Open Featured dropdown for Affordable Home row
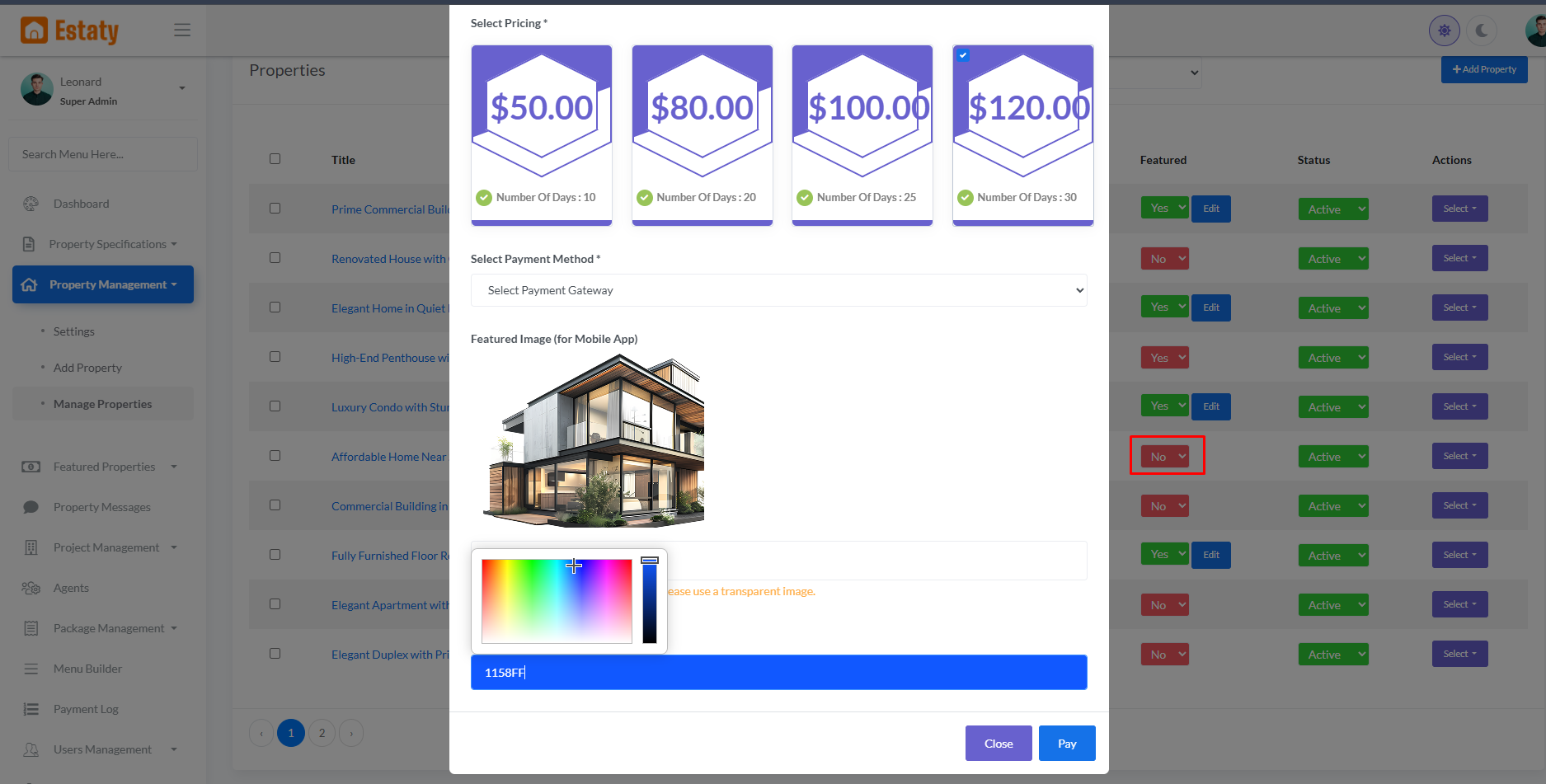Image resolution: width=1546 pixels, height=784 pixels. point(1165,456)
